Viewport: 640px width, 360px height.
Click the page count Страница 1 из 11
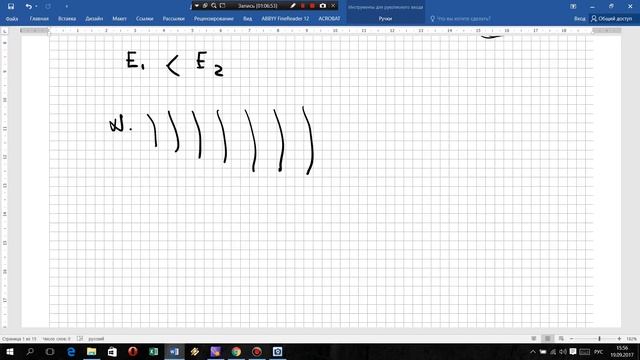pos(19,339)
